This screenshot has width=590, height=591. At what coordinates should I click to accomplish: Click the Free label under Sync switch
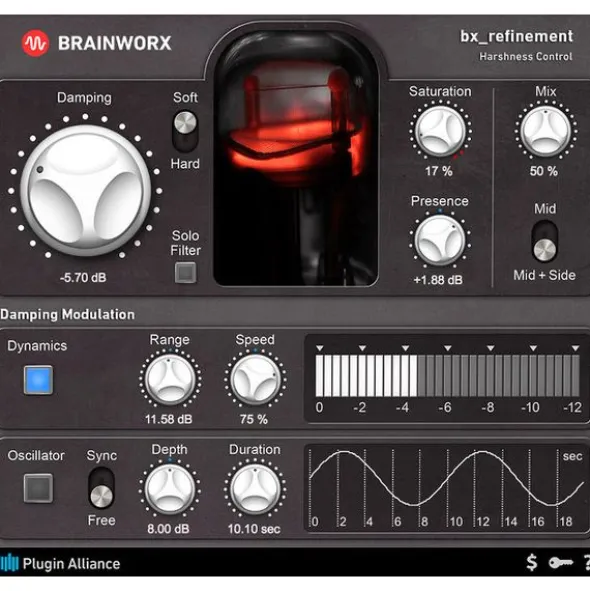coord(101,521)
